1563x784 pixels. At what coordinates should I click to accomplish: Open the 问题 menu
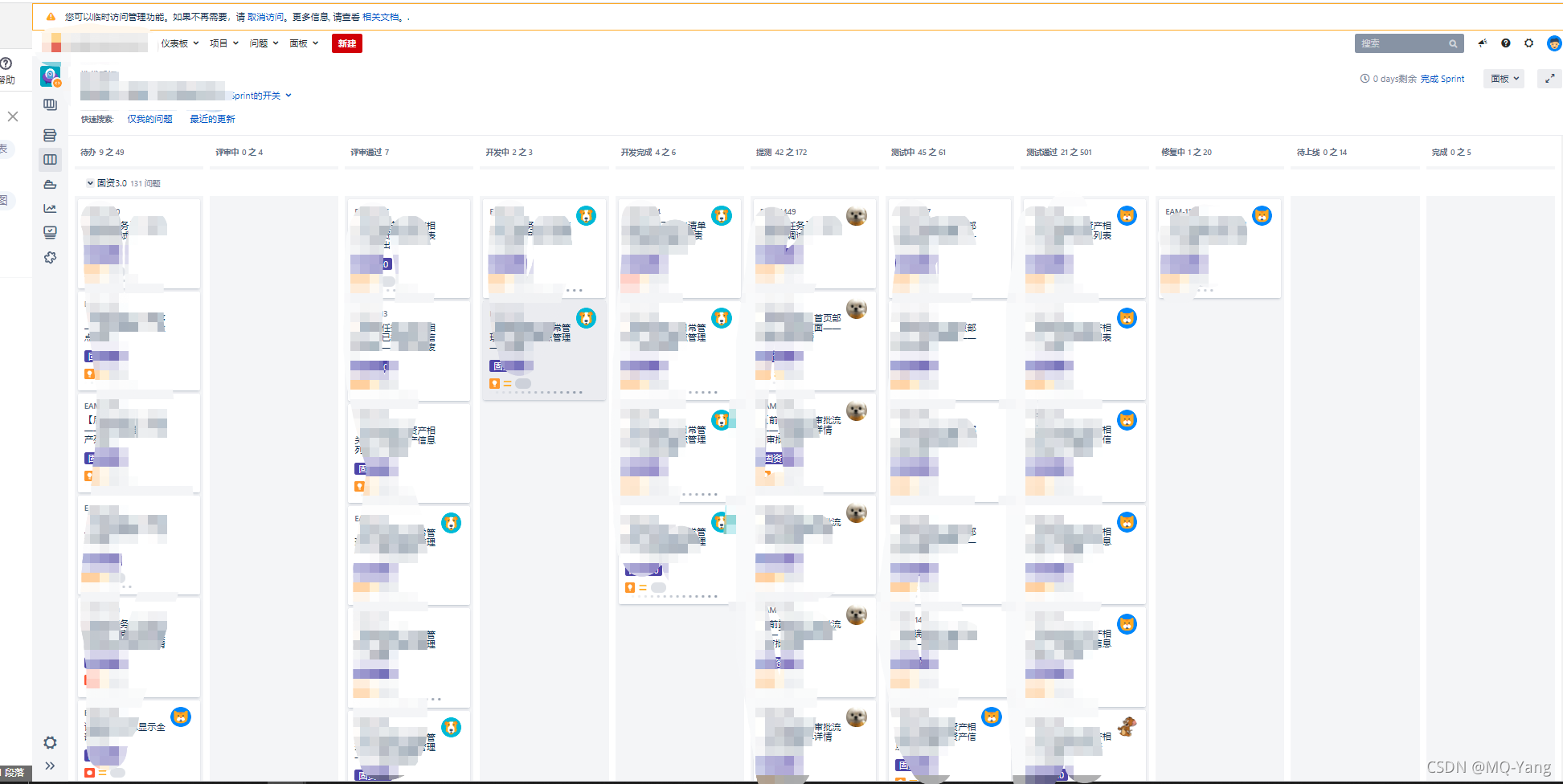264,43
